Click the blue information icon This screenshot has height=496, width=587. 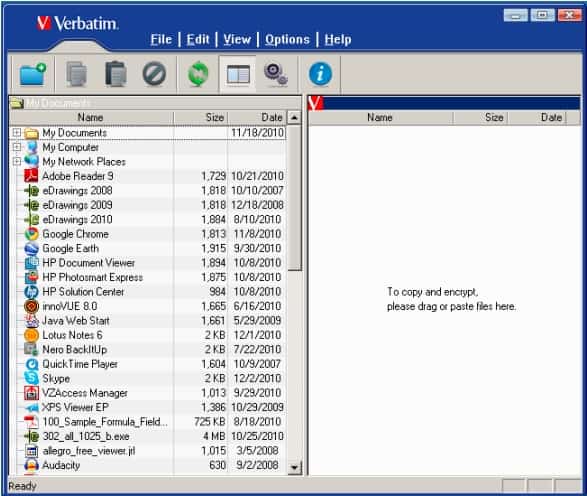[x=320, y=74]
